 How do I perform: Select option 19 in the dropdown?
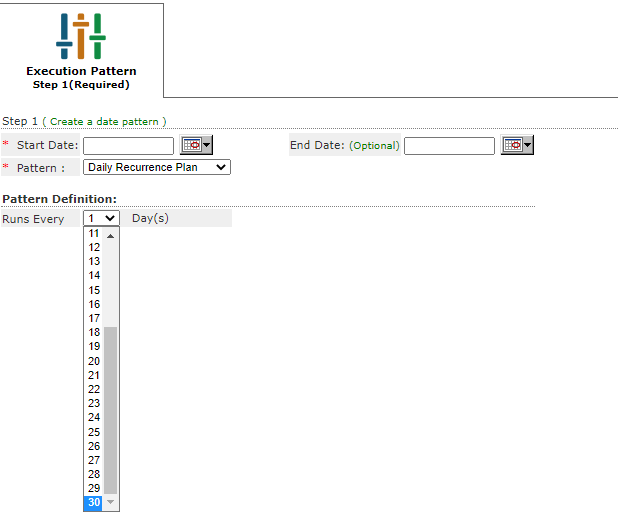point(94,346)
